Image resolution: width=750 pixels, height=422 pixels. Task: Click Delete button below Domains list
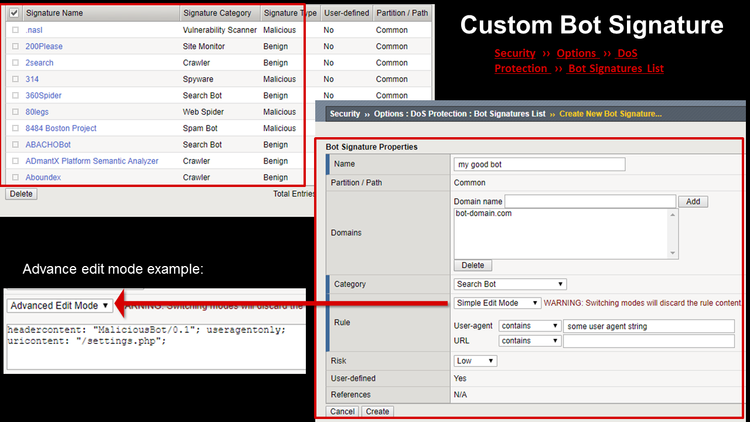coord(473,265)
